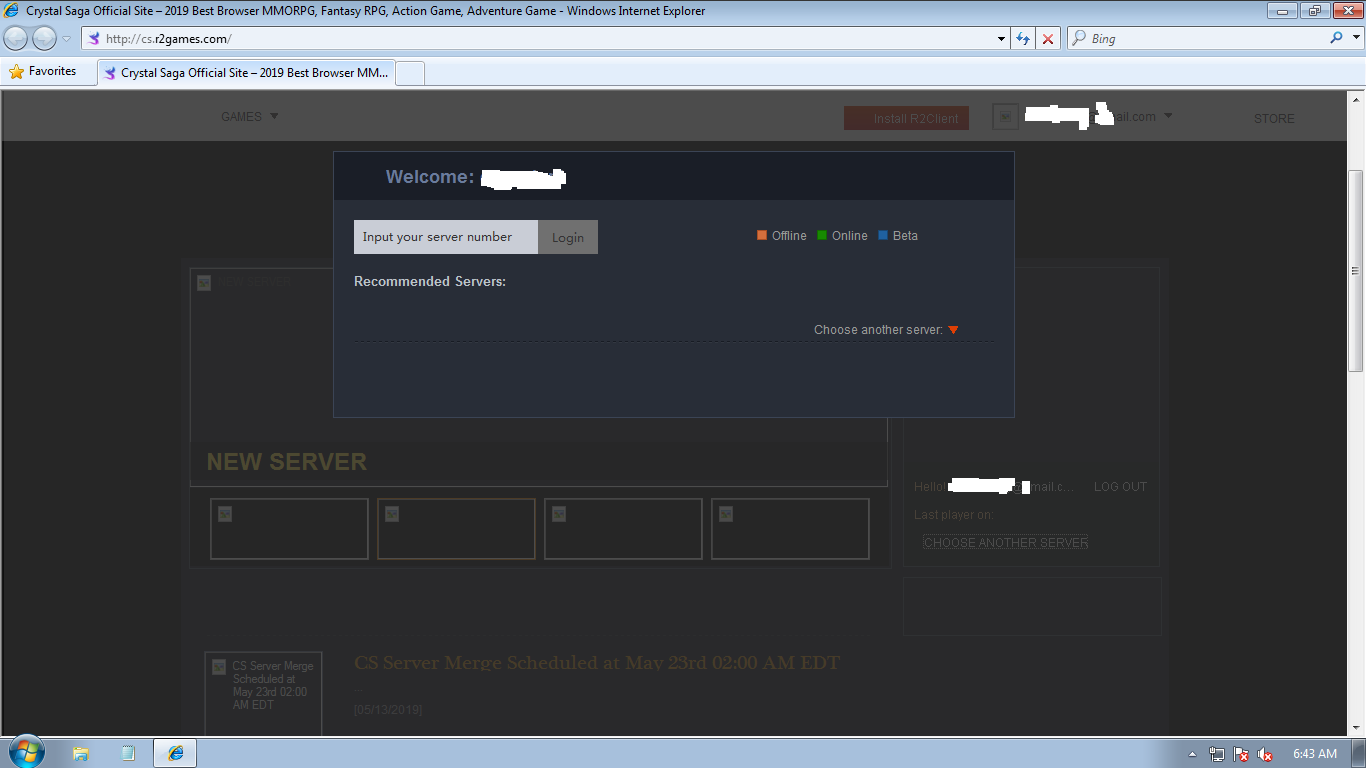Screen dimensions: 1366x768
Task: Expand the address bar history dropdown
Action: point(1002,39)
